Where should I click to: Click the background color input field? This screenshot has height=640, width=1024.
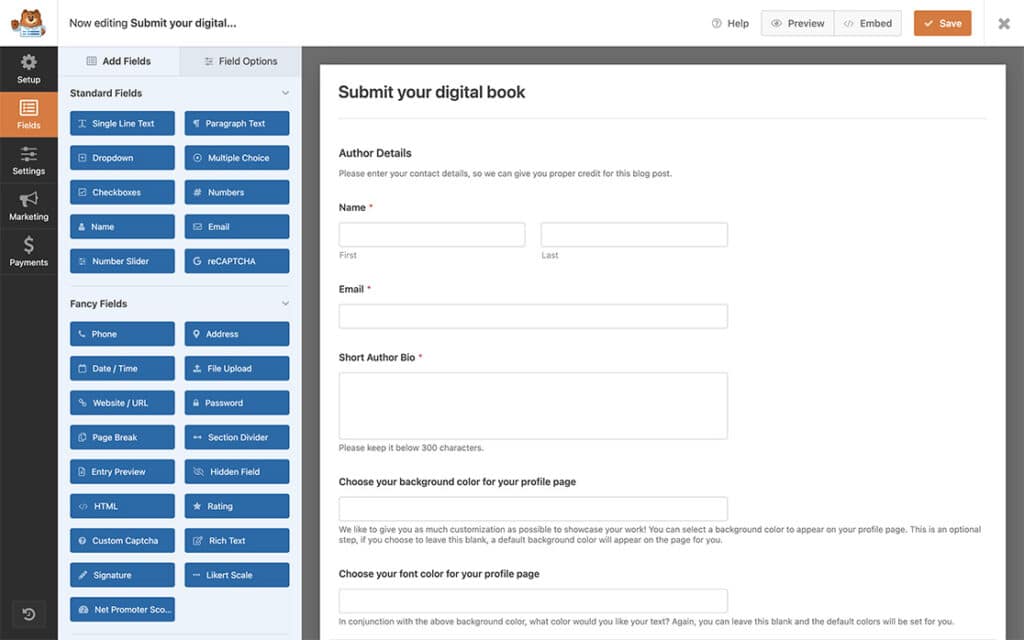pyautogui.click(x=533, y=509)
